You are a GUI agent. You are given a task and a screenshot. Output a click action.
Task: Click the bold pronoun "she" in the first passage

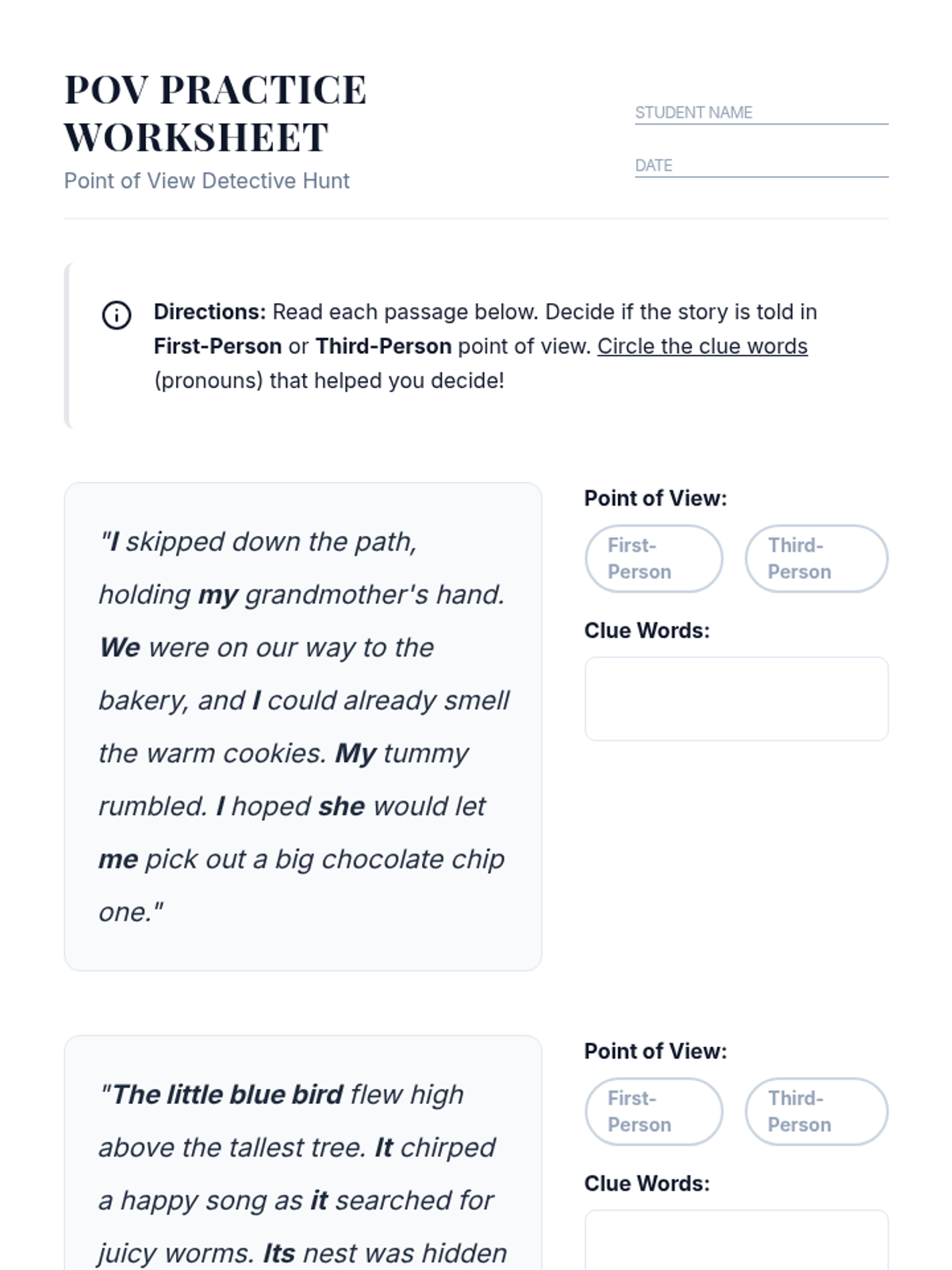click(341, 806)
